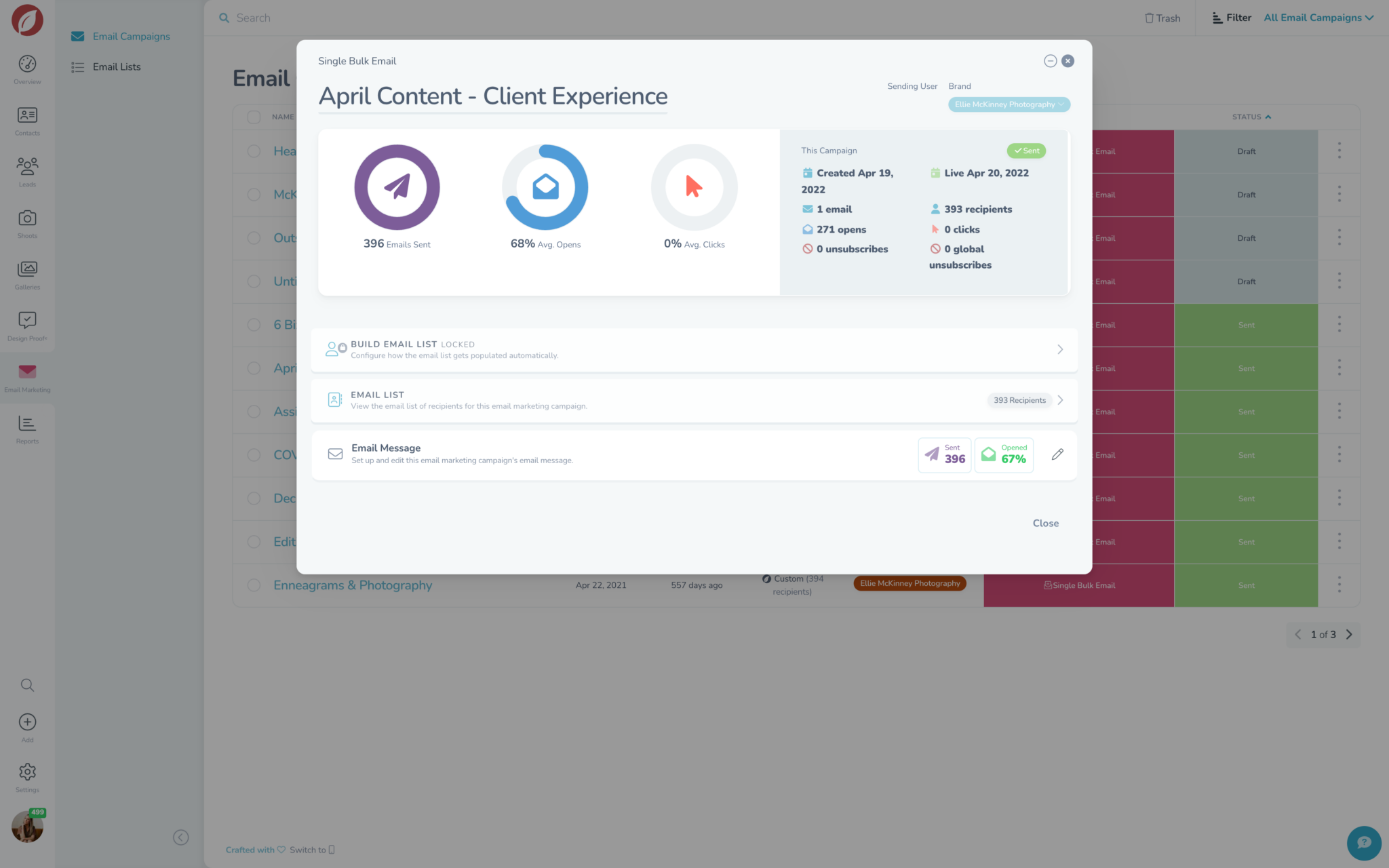
Task: Open the Enneagrams & Photography campaign link
Action: coord(353,585)
